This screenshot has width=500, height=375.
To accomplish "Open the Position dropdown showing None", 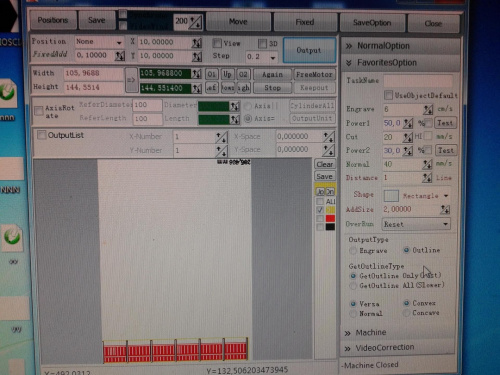I will click(99, 42).
